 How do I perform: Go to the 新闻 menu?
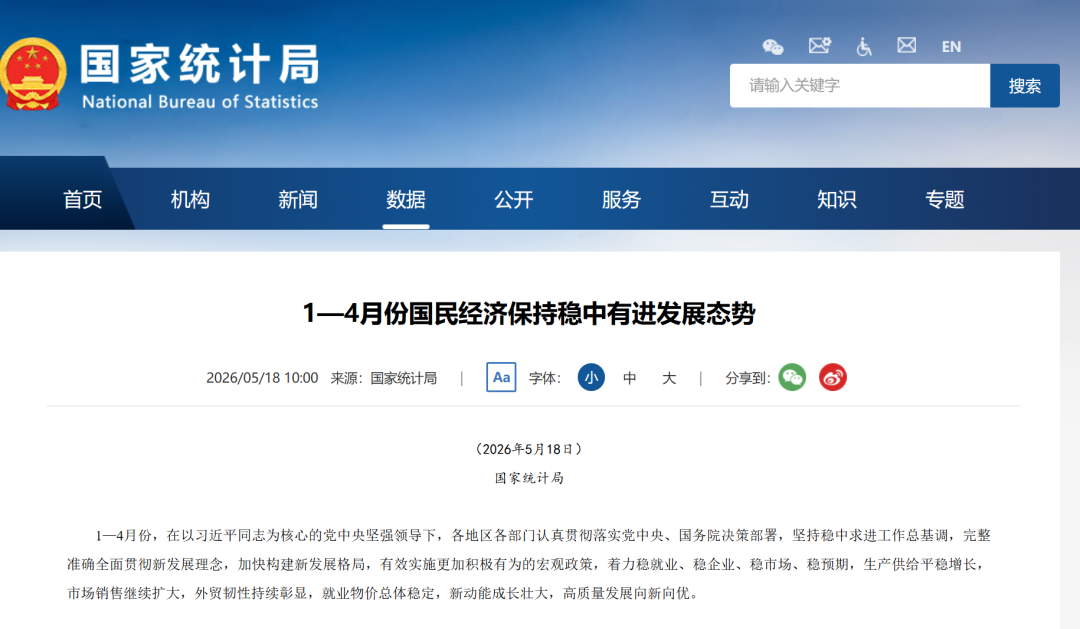point(298,200)
